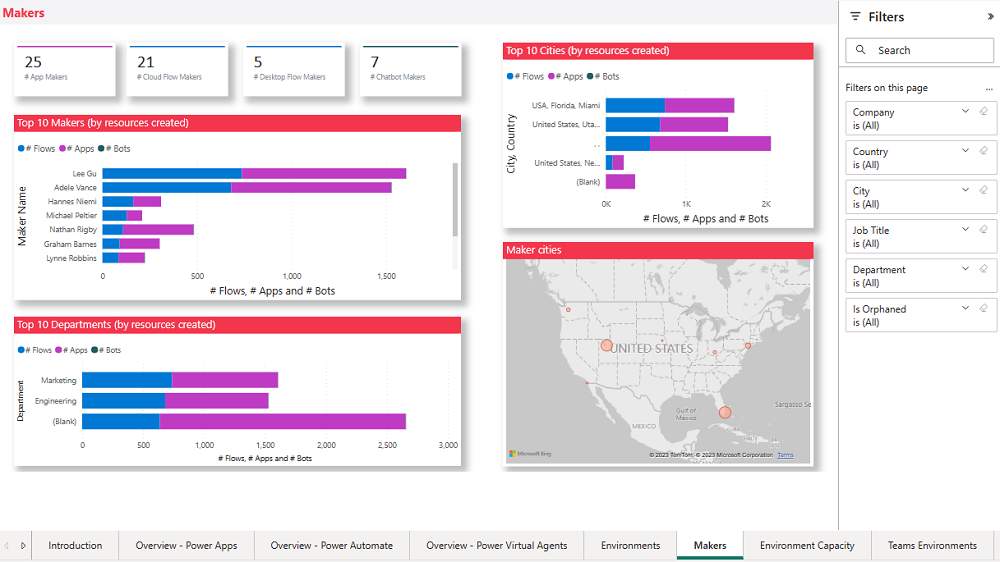Switch to the Environments tab
1000x562 pixels.
point(630,545)
